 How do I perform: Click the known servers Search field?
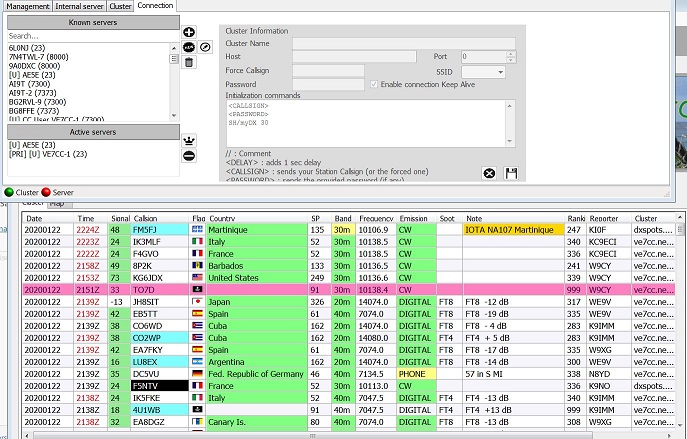click(93, 36)
